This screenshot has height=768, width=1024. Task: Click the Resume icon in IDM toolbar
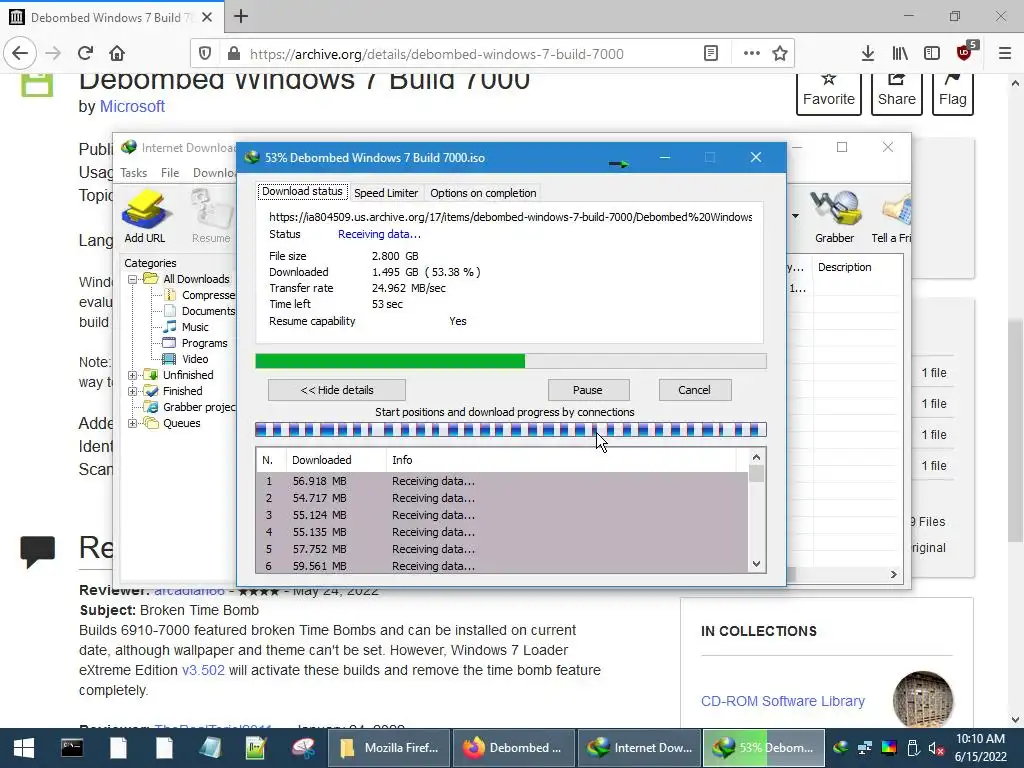[x=211, y=216]
